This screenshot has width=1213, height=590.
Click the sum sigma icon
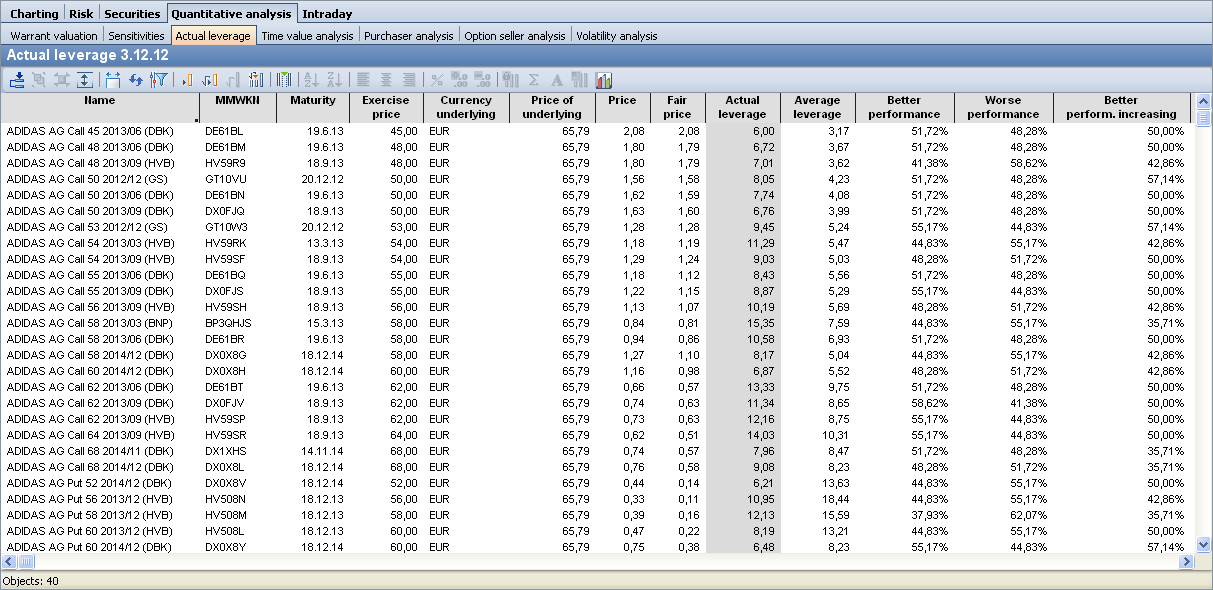pos(533,80)
